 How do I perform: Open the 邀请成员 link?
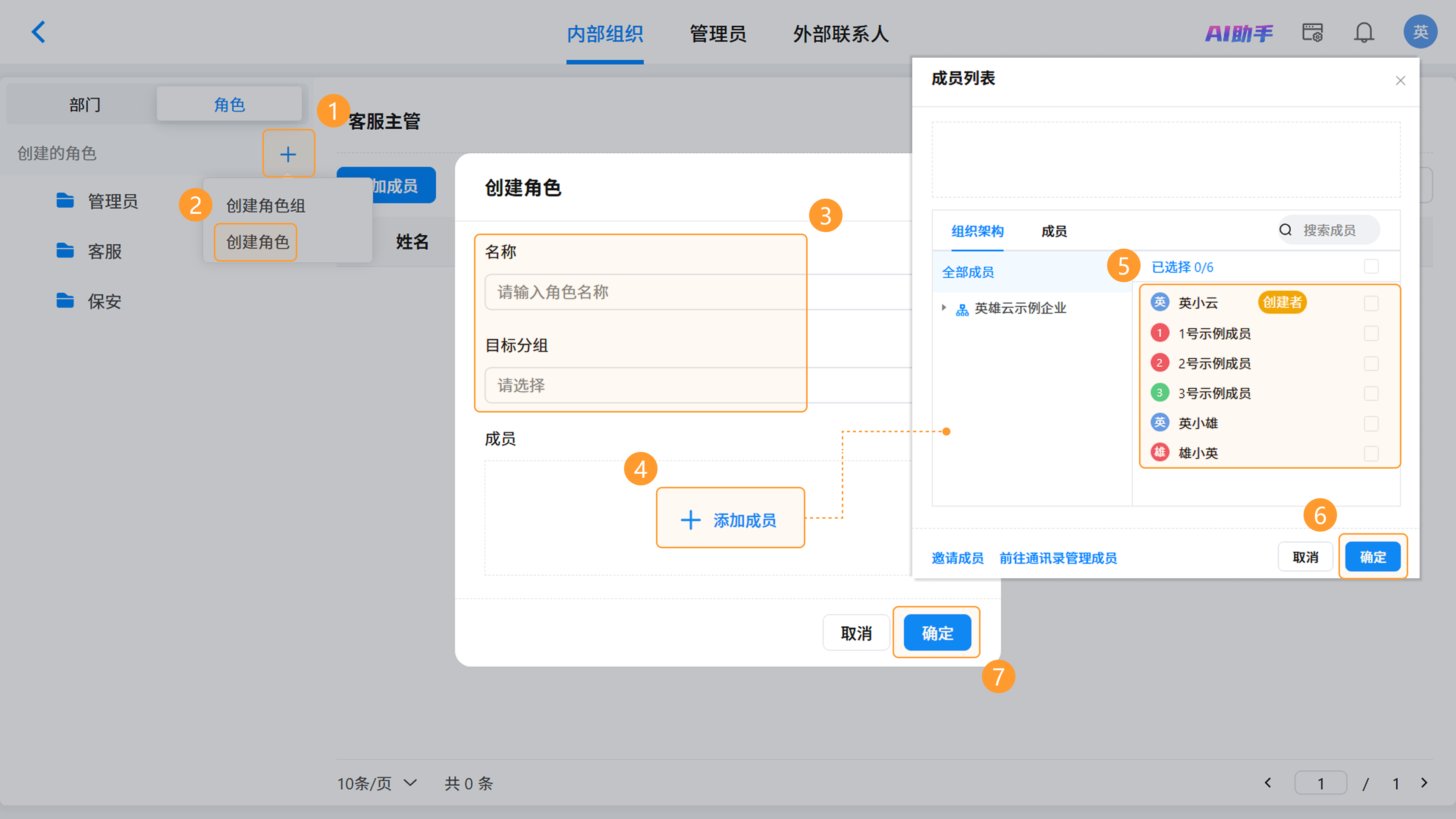[957, 559]
